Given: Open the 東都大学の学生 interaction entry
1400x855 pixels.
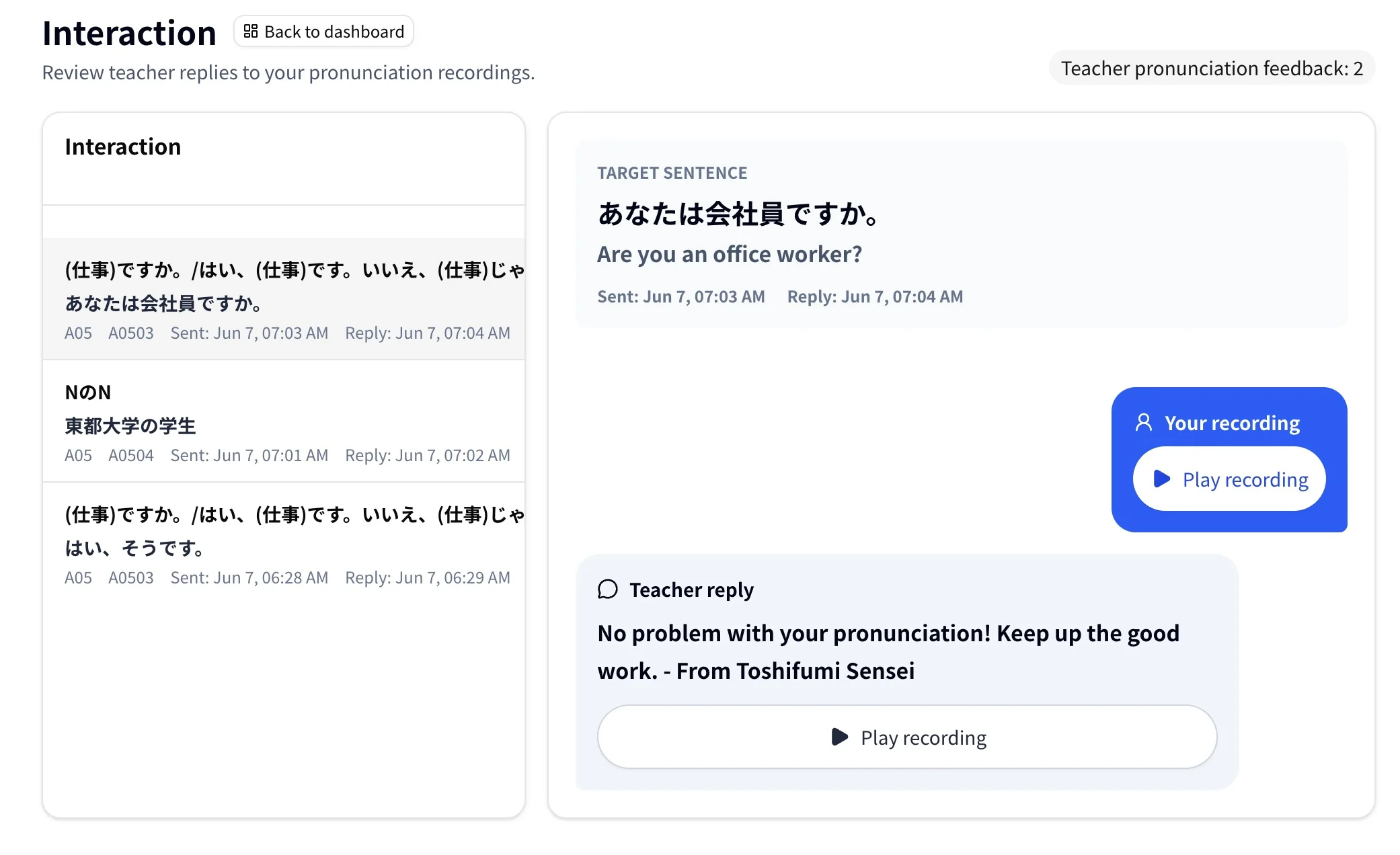Looking at the screenshot, I should click(284, 421).
